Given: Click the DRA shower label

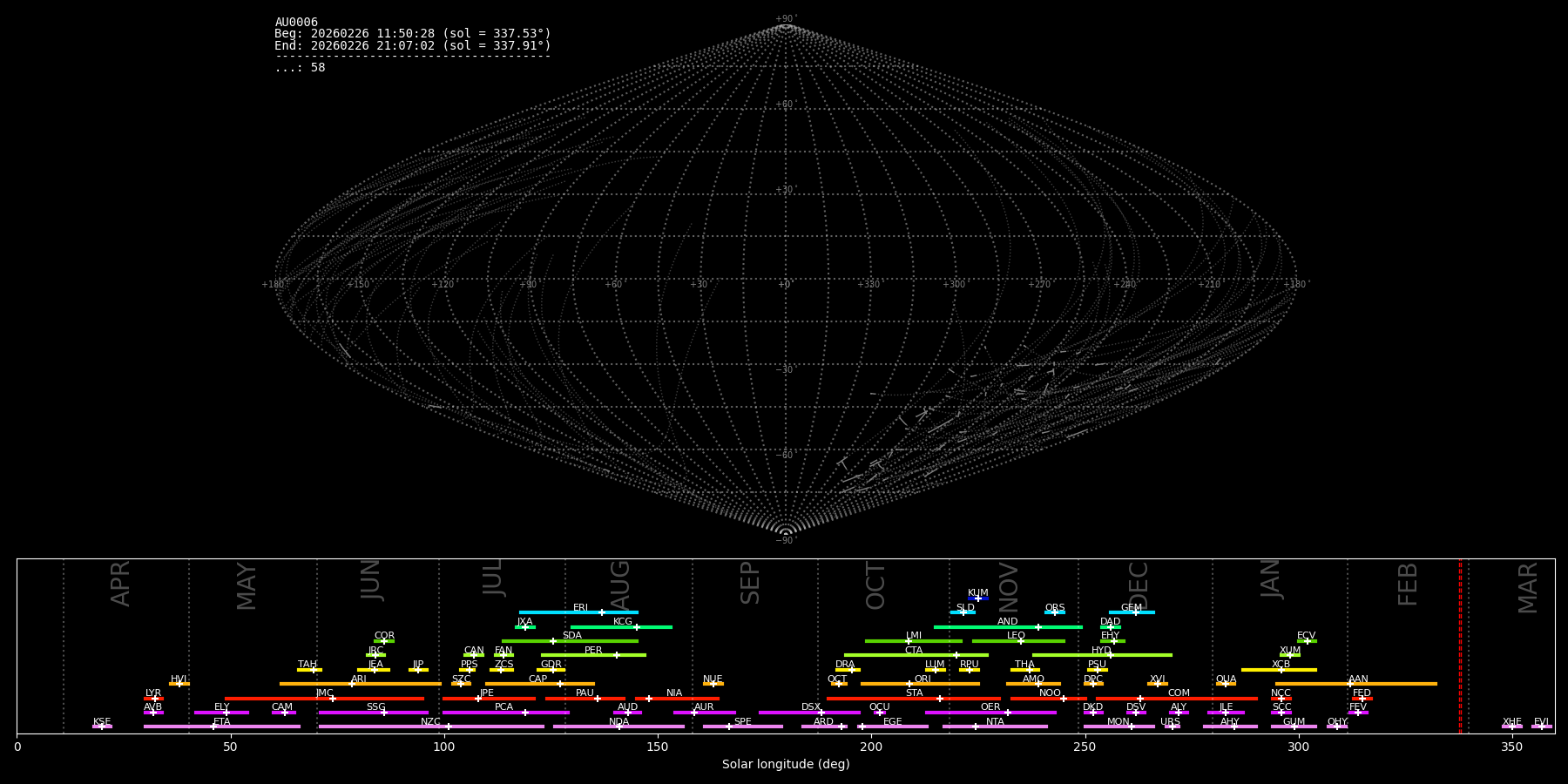Looking at the screenshot, I should point(845,665).
